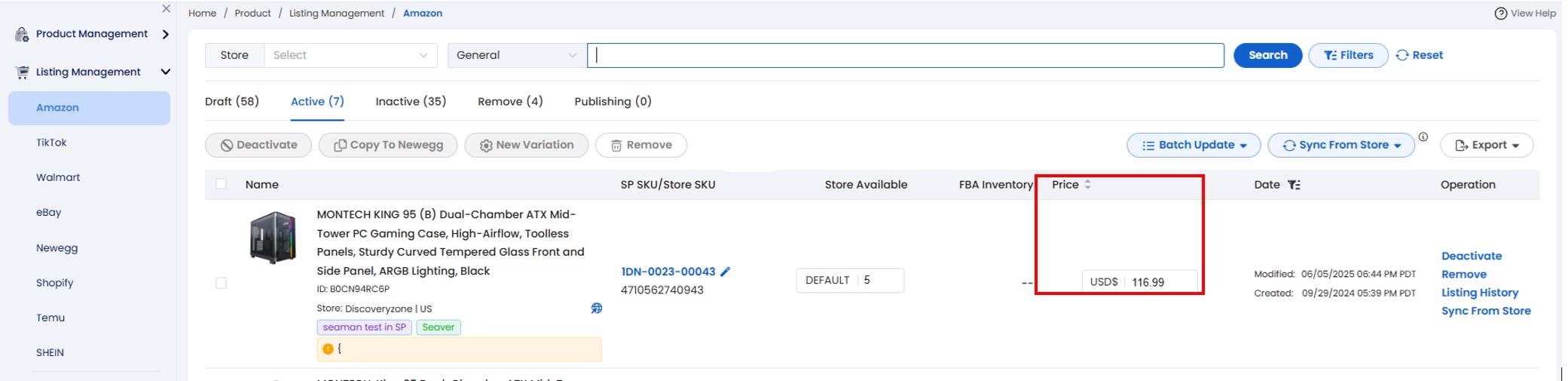Screen dimensions: 1568x381
Task: Switch to Draft (58) tab
Action: [x=232, y=101]
